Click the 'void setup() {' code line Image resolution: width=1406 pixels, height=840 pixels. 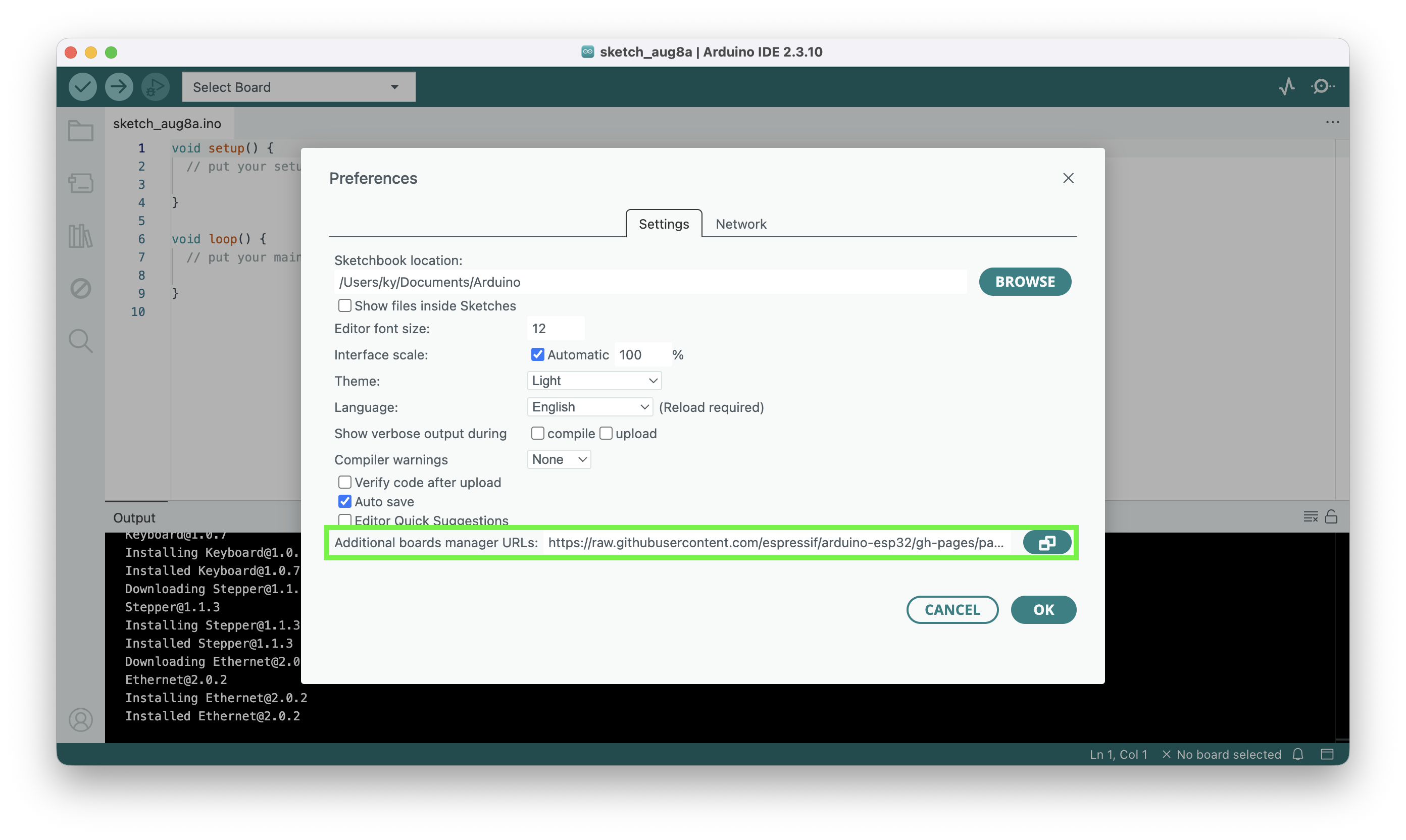coord(223,148)
